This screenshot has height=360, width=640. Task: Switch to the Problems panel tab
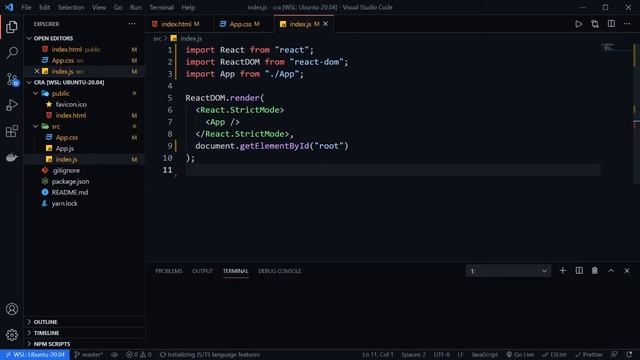pyautogui.click(x=169, y=271)
